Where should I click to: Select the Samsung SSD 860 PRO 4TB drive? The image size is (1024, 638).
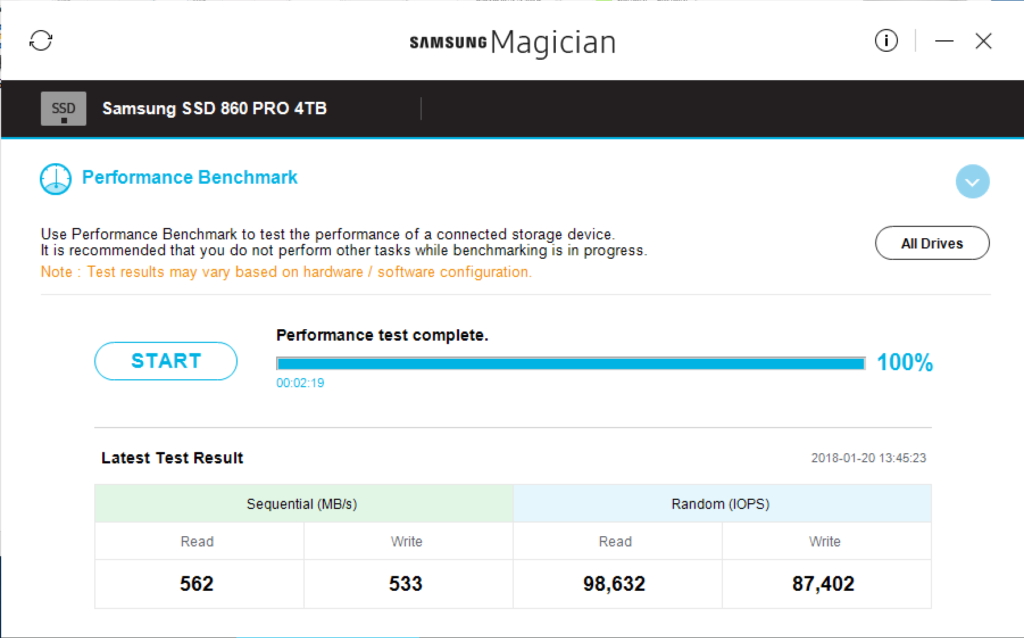point(214,108)
